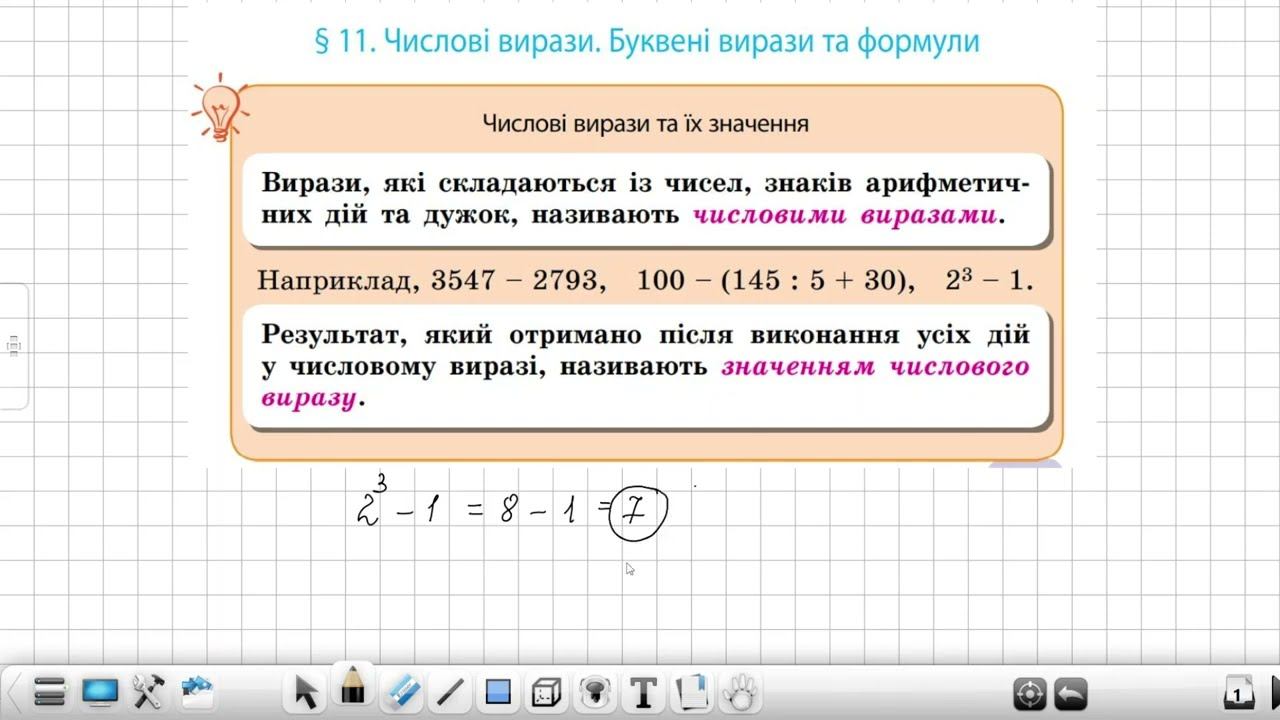Image resolution: width=1280 pixels, height=720 pixels.
Task: Select the eraser tool
Action: point(402,691)
